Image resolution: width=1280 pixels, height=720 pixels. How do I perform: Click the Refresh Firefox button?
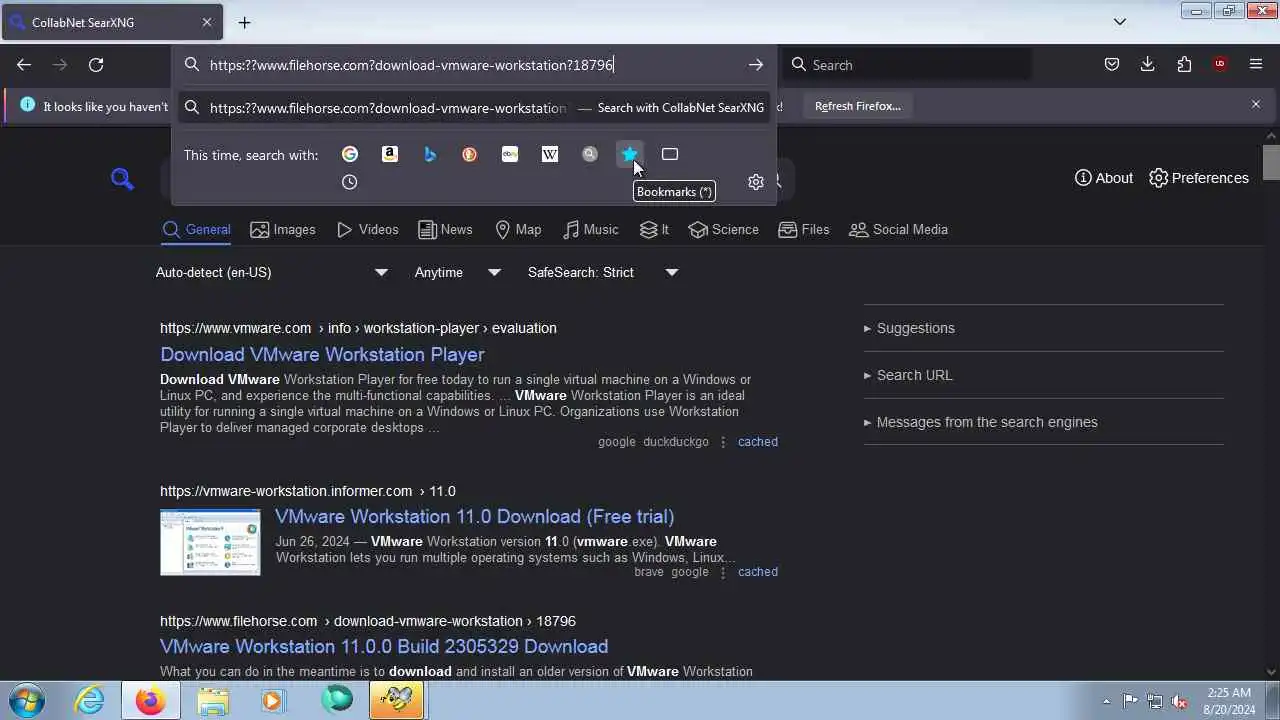(857, 106)
